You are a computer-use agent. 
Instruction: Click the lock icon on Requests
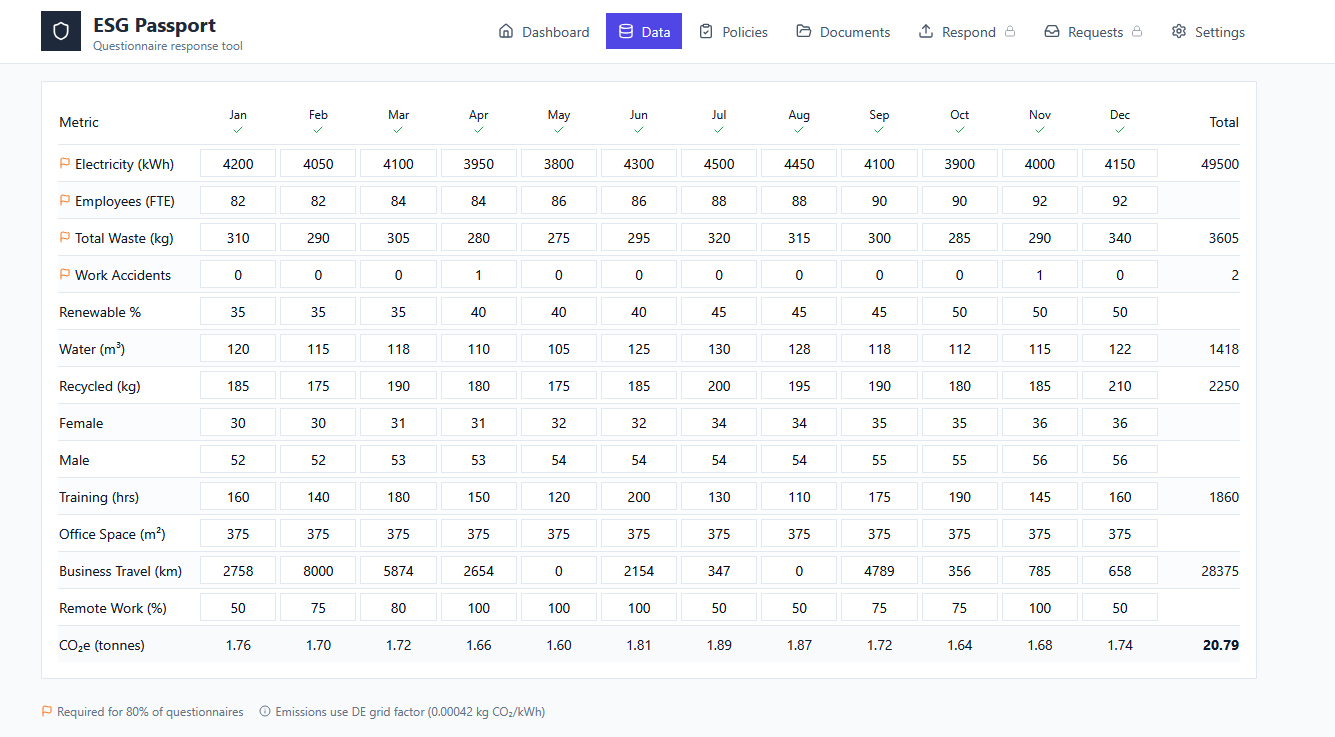tap(1139, 31)
